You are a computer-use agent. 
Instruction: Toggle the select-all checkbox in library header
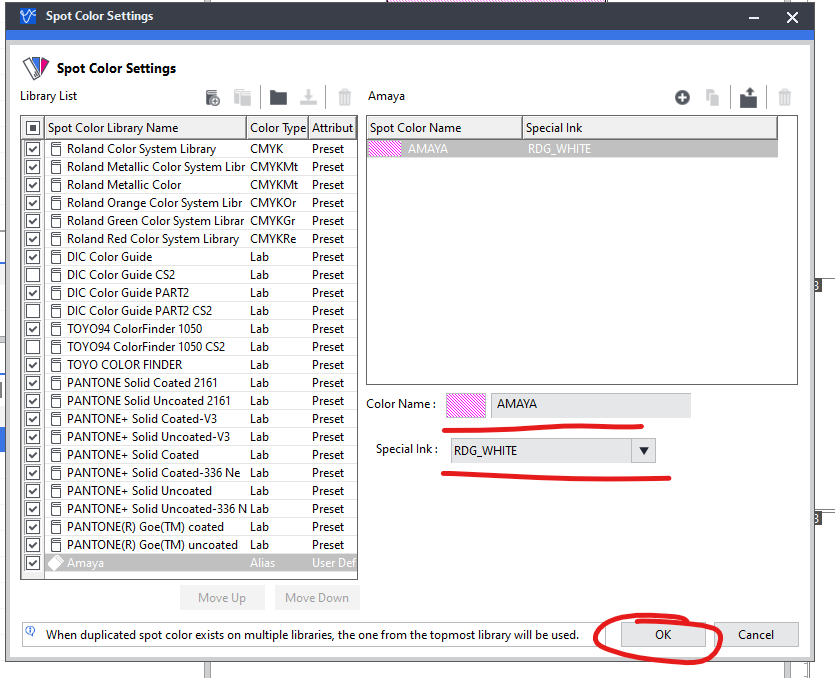(33, 128)
